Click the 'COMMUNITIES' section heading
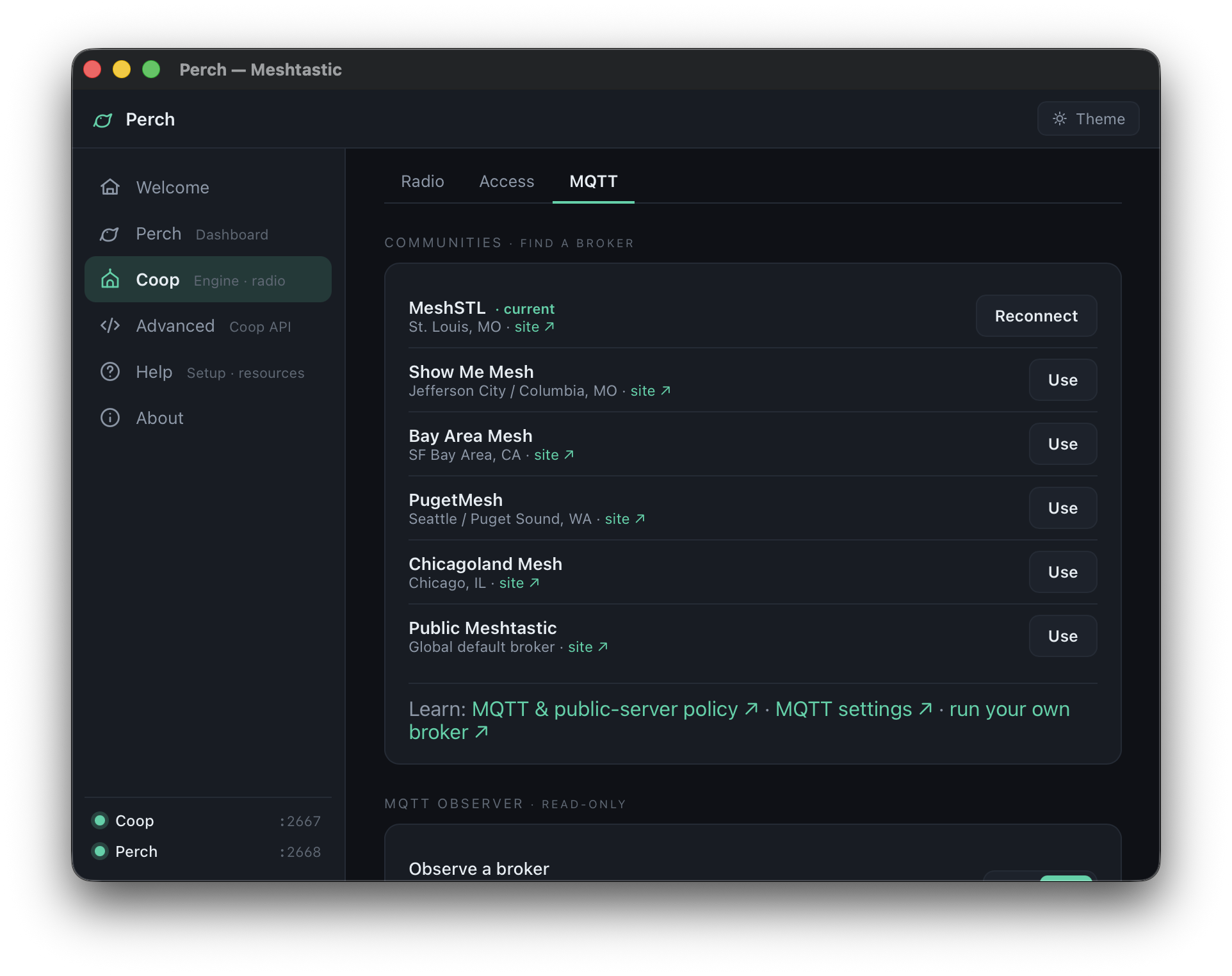1232x976 pixels. point(443,243)
